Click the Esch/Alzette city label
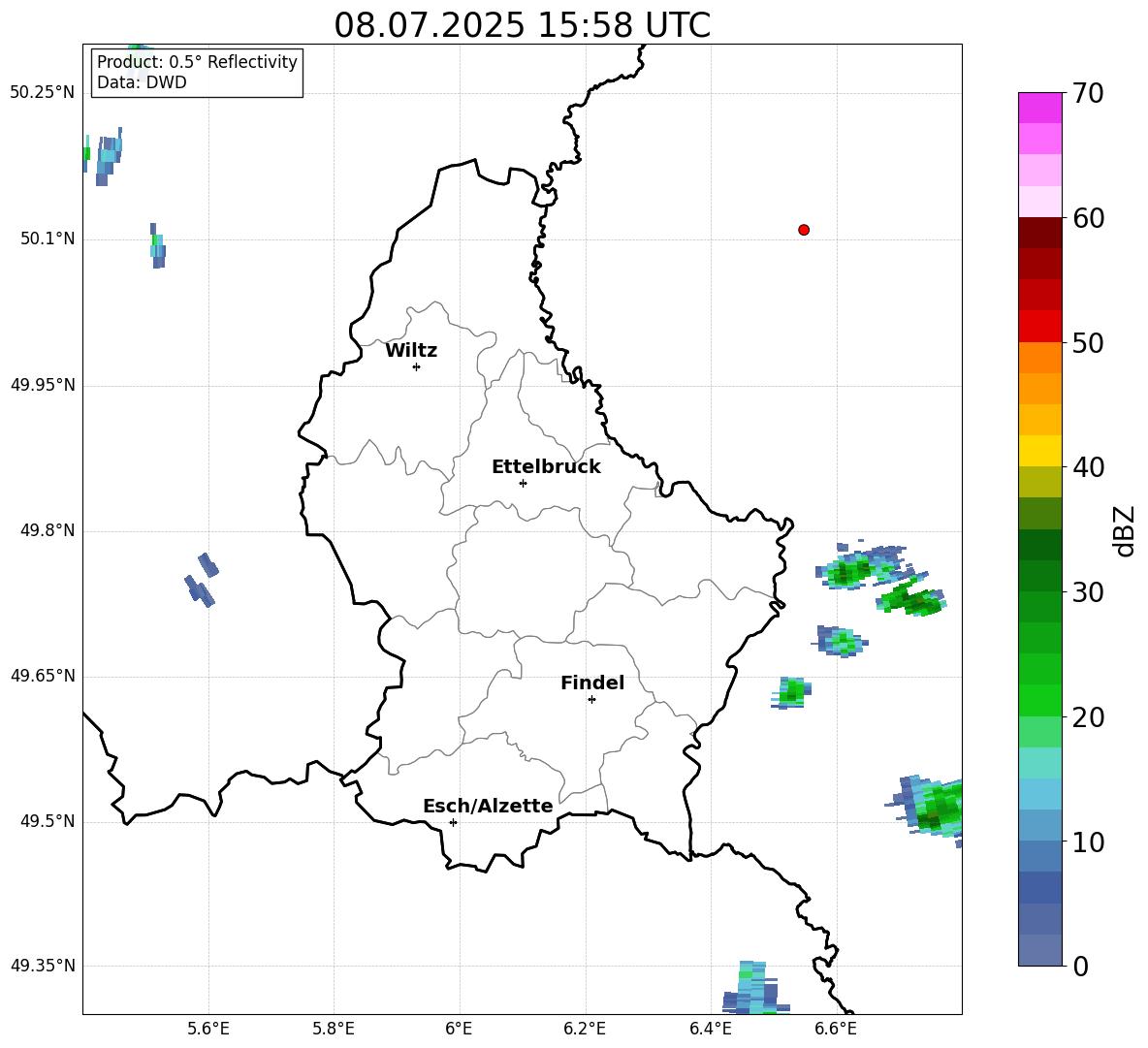 [x=488, y=806]
